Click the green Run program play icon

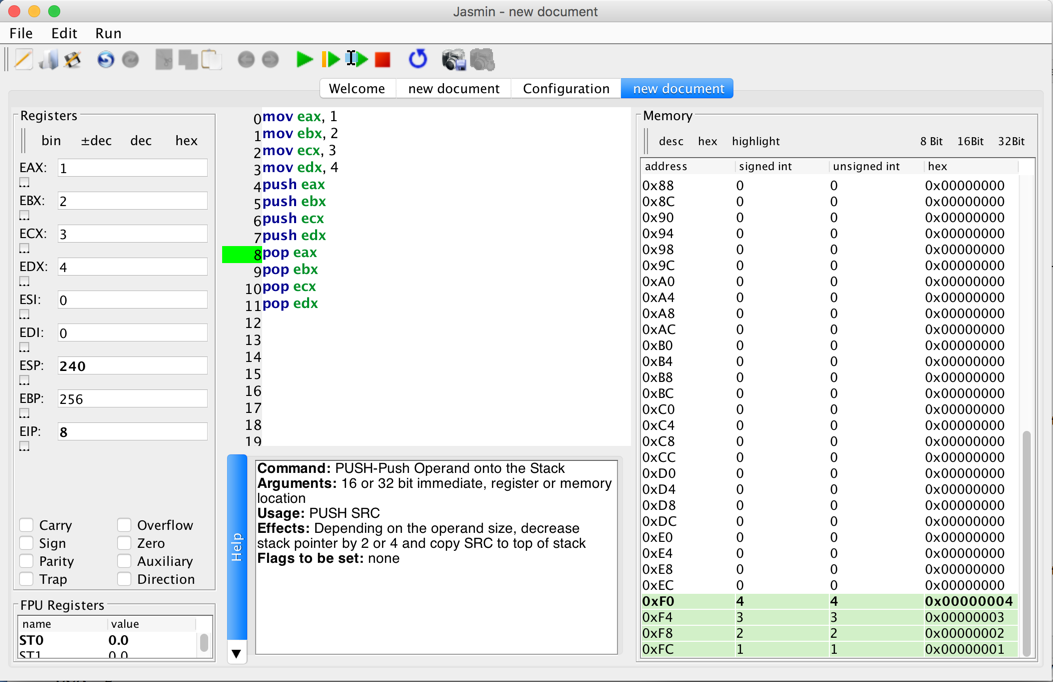[304, 60]
